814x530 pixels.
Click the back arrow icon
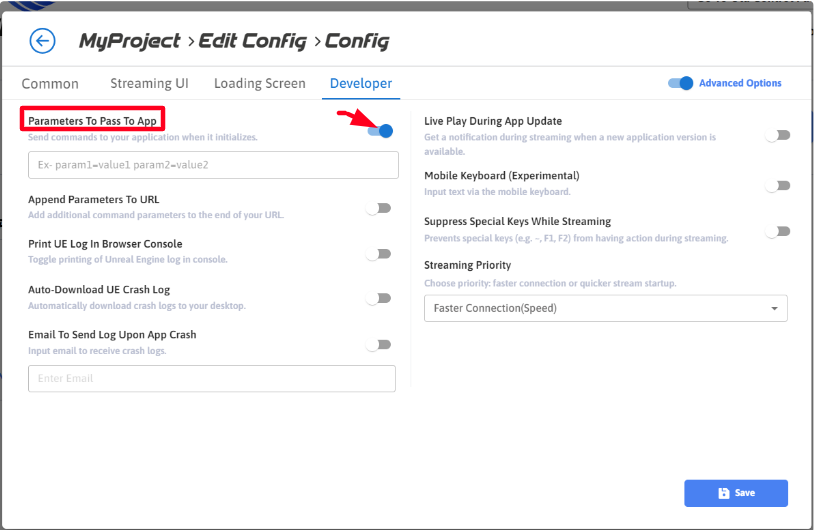(42, 41)
